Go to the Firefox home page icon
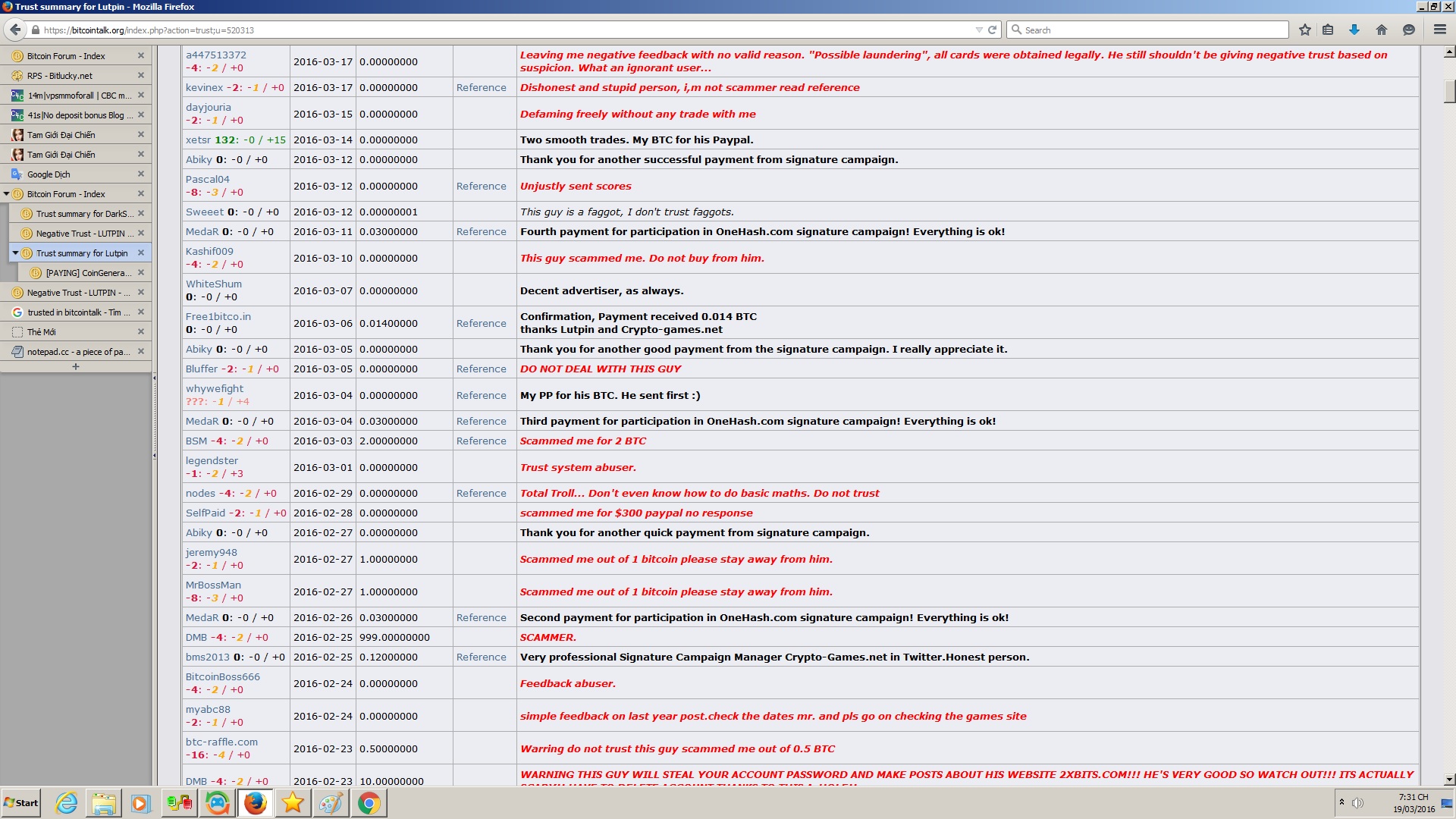 pos(1382,30)
